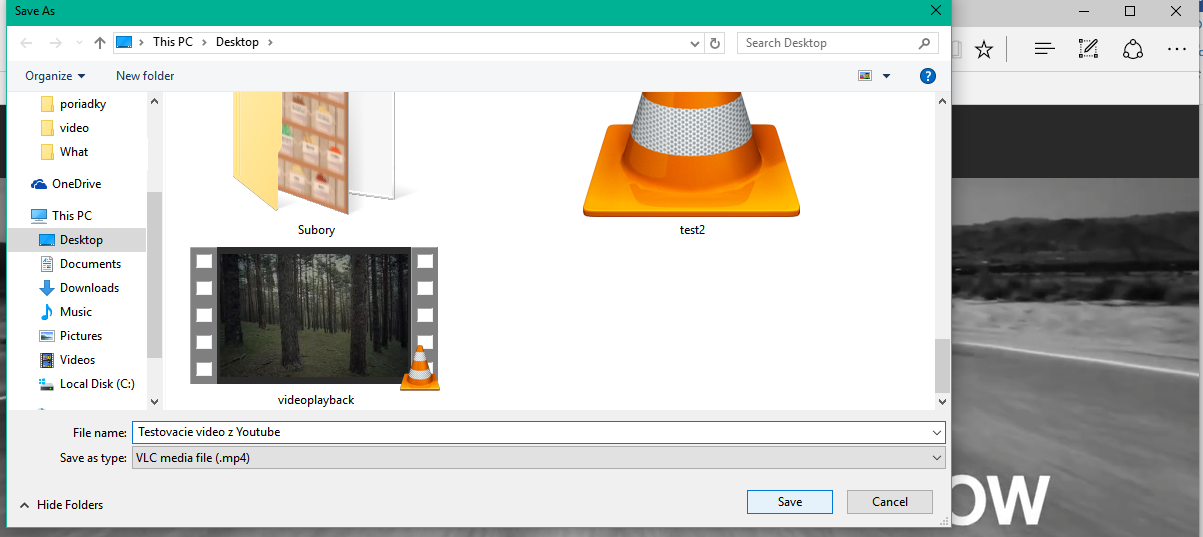
Task: Open Documents in navigation pane
Action: (x=90, y=264)
